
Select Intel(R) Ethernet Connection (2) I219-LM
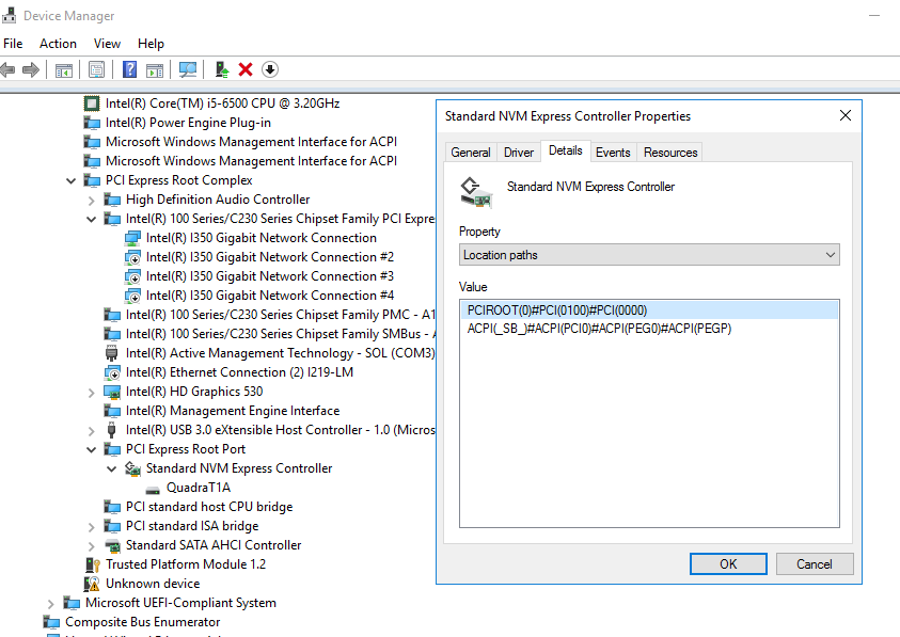239,372
